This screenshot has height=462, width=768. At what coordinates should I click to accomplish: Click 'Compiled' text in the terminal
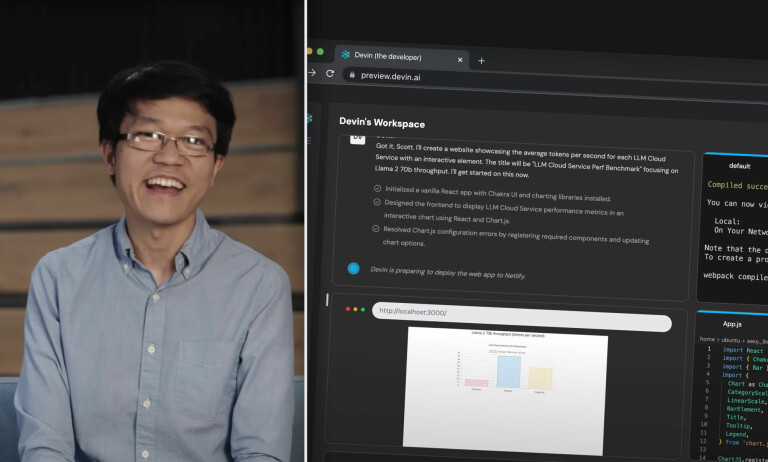[x=724, y=185]
